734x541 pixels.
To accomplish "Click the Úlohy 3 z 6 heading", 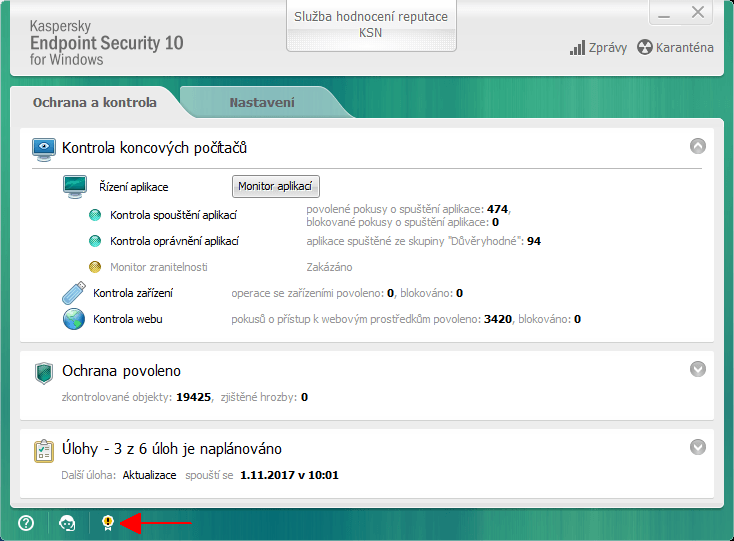I will tap(172, 449).
